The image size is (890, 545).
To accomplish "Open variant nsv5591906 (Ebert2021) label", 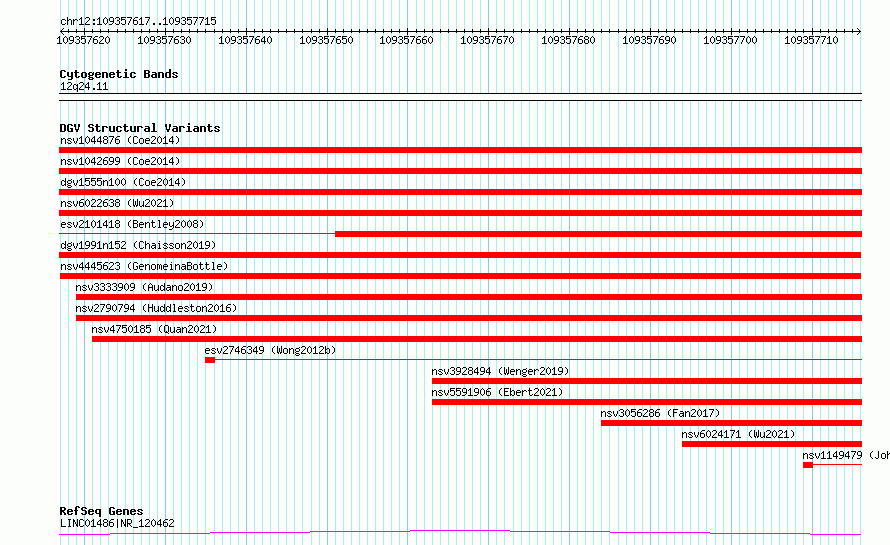I will pos(497,392).
